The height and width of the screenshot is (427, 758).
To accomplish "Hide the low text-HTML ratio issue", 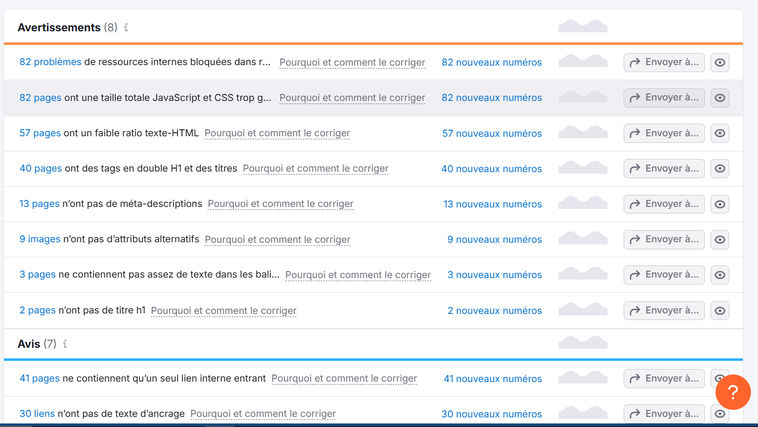I will tap(720, 133).
